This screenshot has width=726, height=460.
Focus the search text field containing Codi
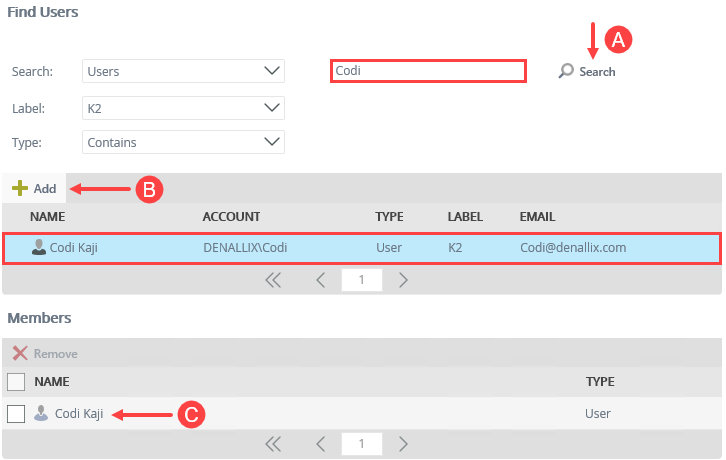427,71
